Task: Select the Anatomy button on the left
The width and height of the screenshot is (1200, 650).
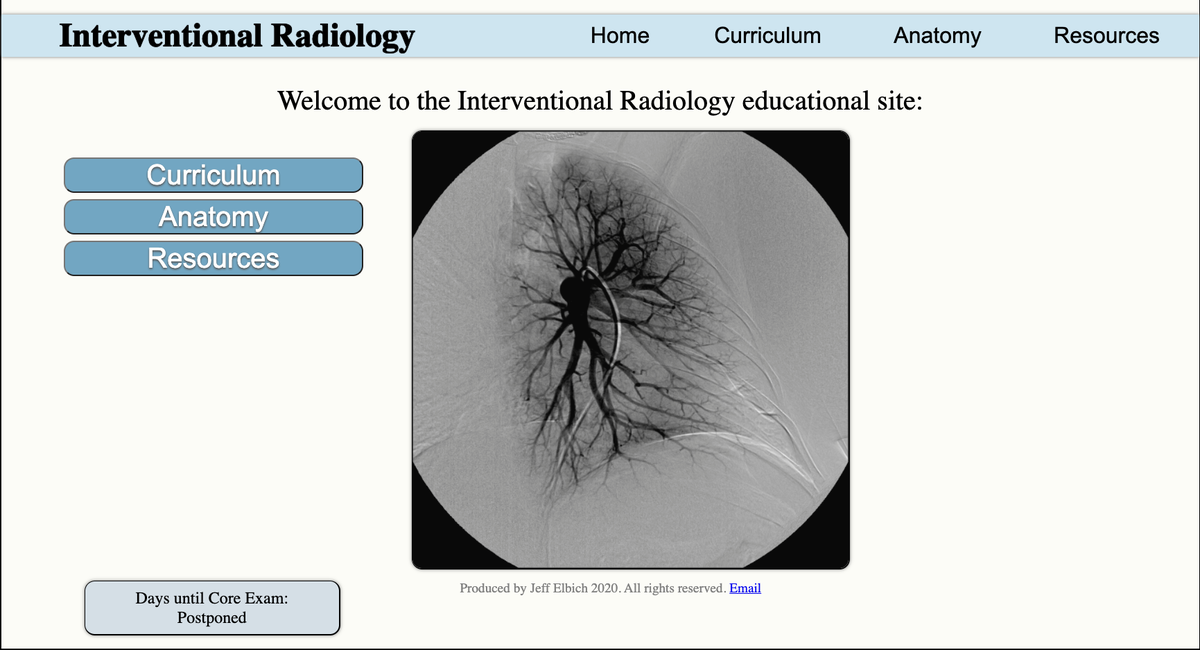Action: (x=212, y=216)
